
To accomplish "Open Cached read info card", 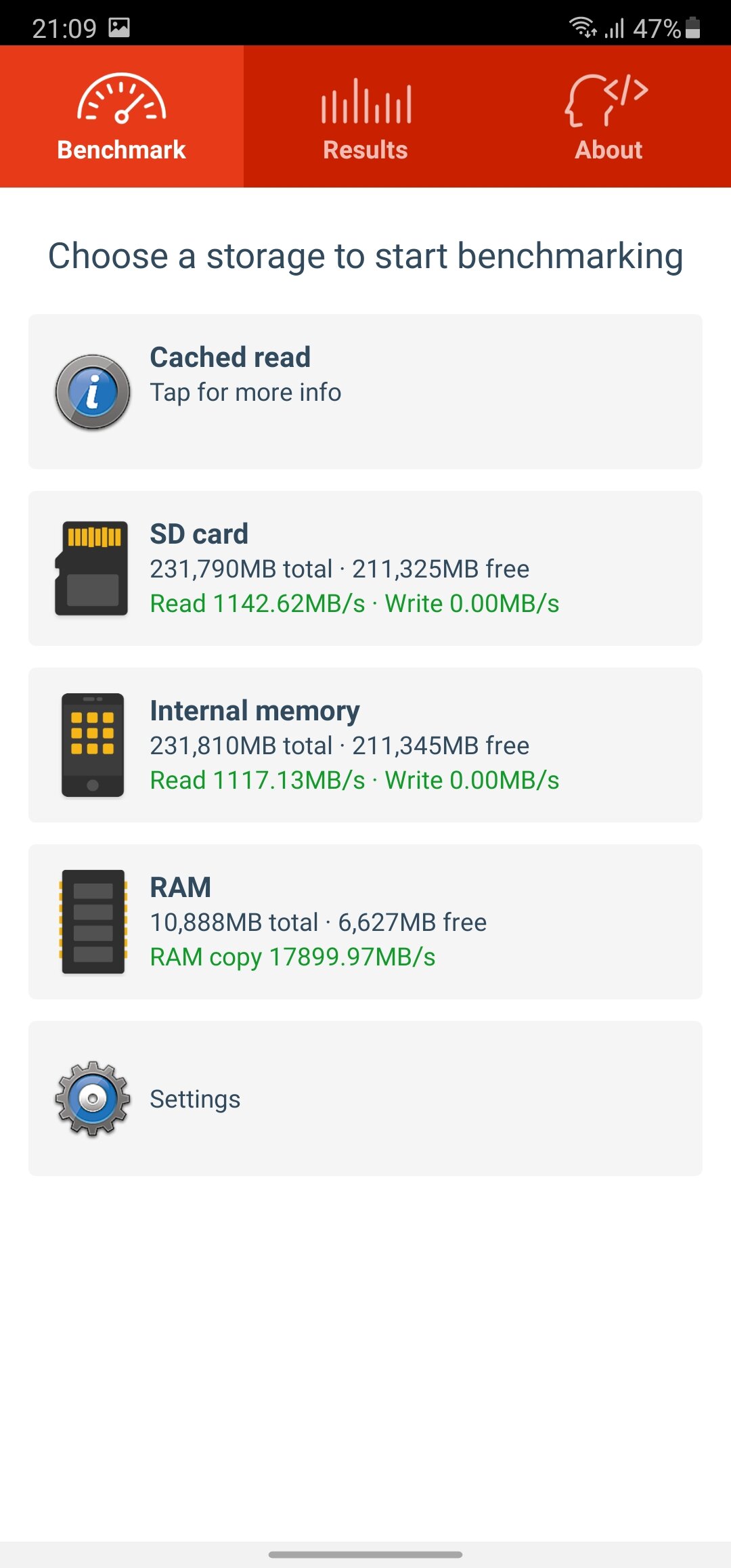I will 365,391.
